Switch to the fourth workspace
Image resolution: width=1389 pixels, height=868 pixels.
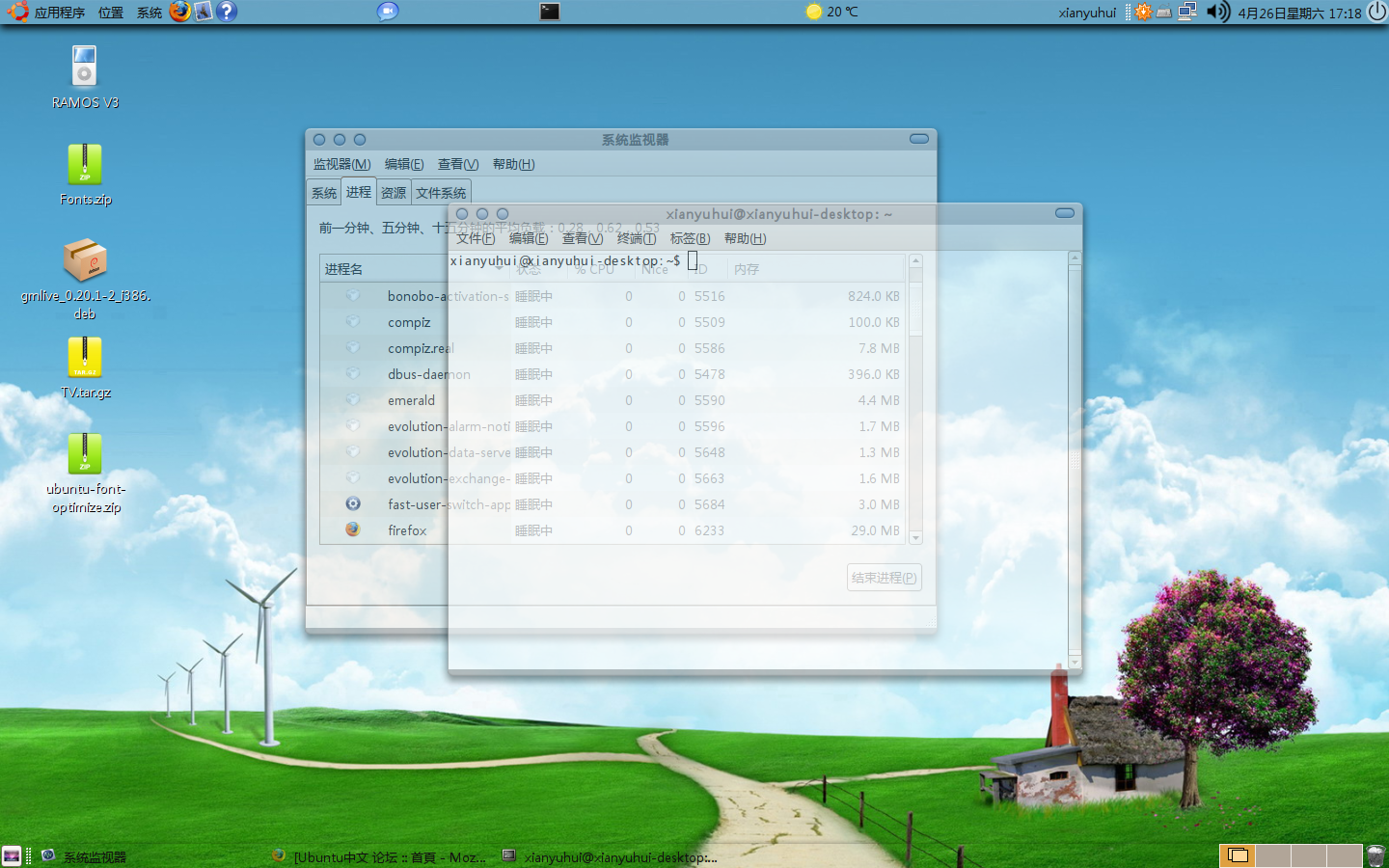(x=1345, y=855)
